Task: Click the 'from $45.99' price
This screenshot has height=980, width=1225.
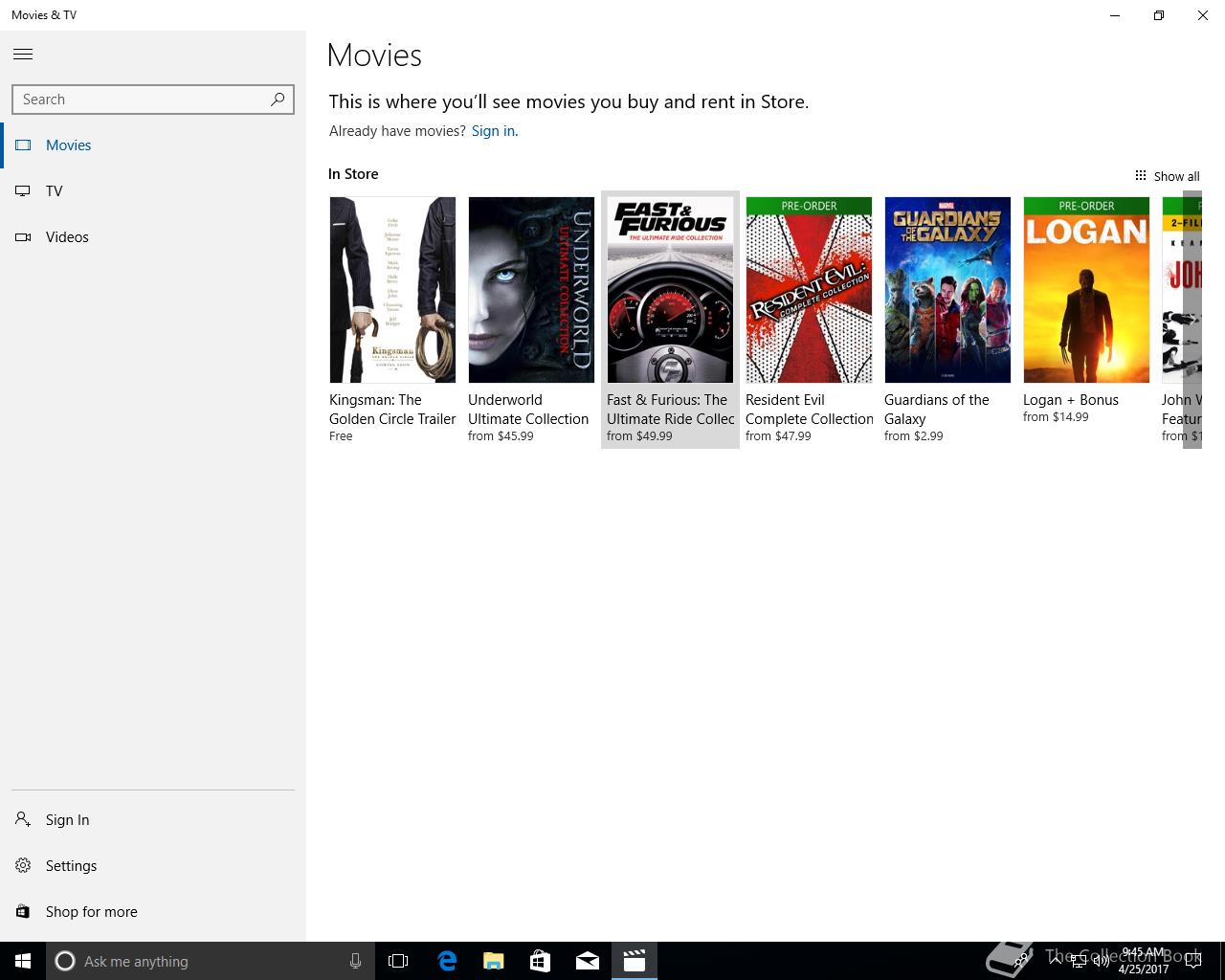Action: [501, 436]
